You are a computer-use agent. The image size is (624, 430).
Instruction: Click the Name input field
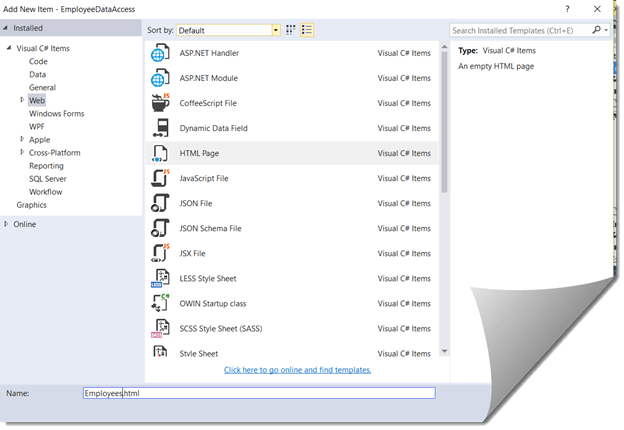(259, 393)
